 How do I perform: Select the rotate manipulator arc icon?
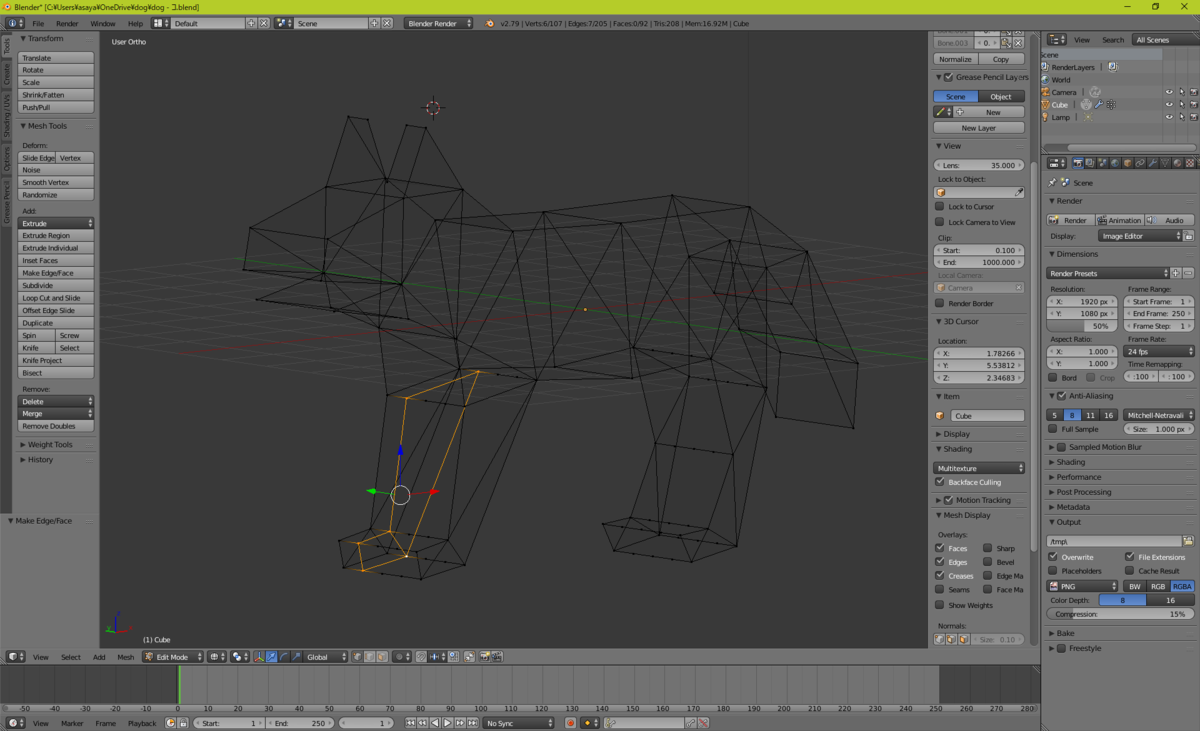pyautogui.click(x=283, y=657)
